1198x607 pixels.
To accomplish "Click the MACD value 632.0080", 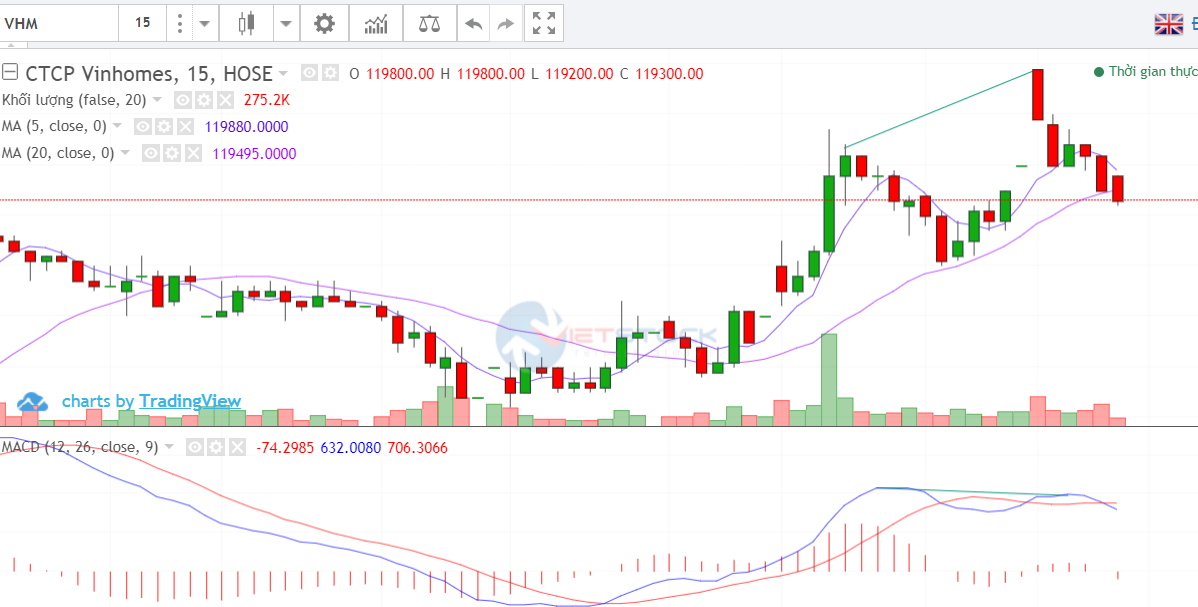I will point(351,447).
